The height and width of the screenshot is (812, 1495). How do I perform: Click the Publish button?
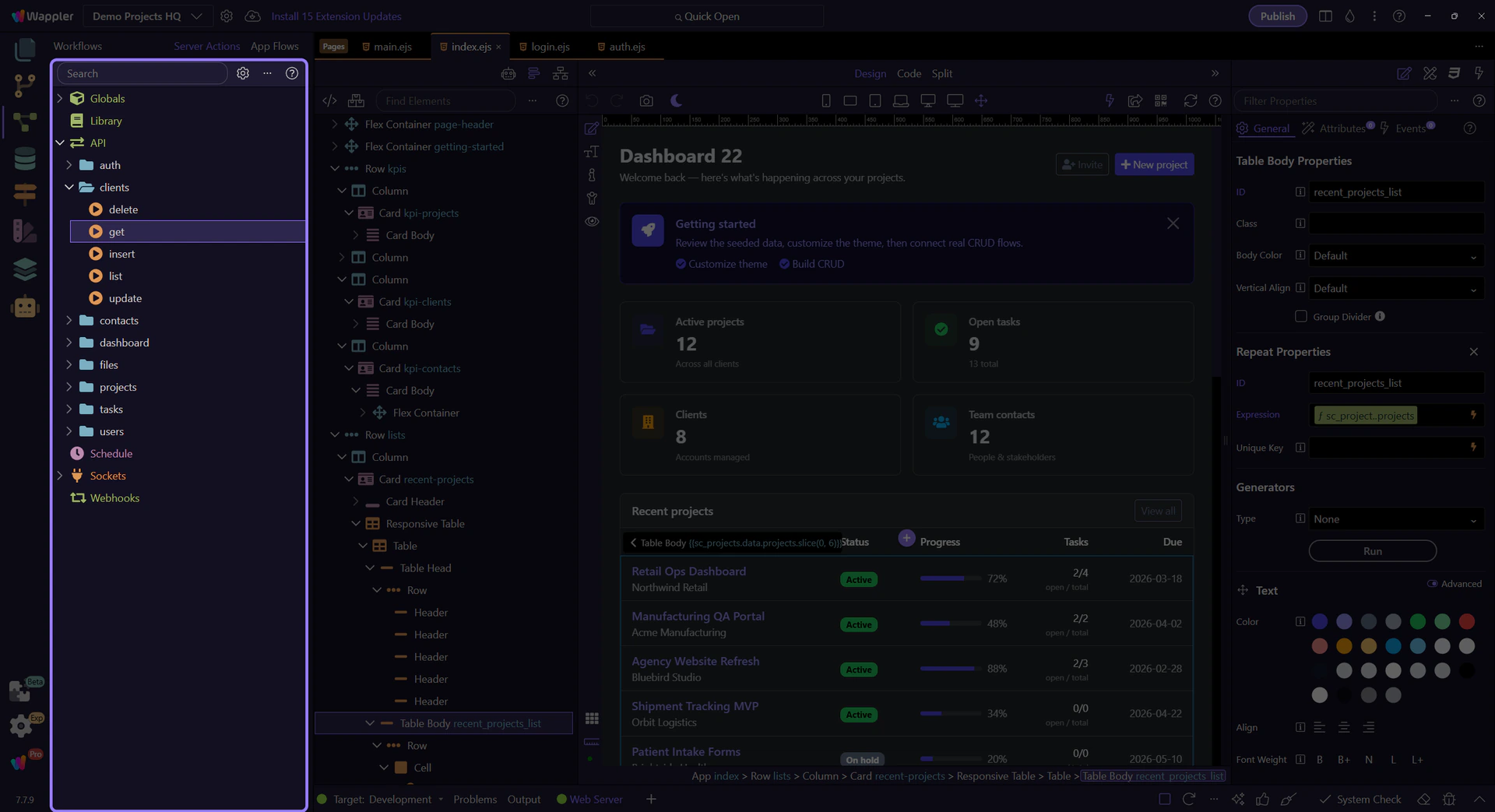pos(1277,16)
